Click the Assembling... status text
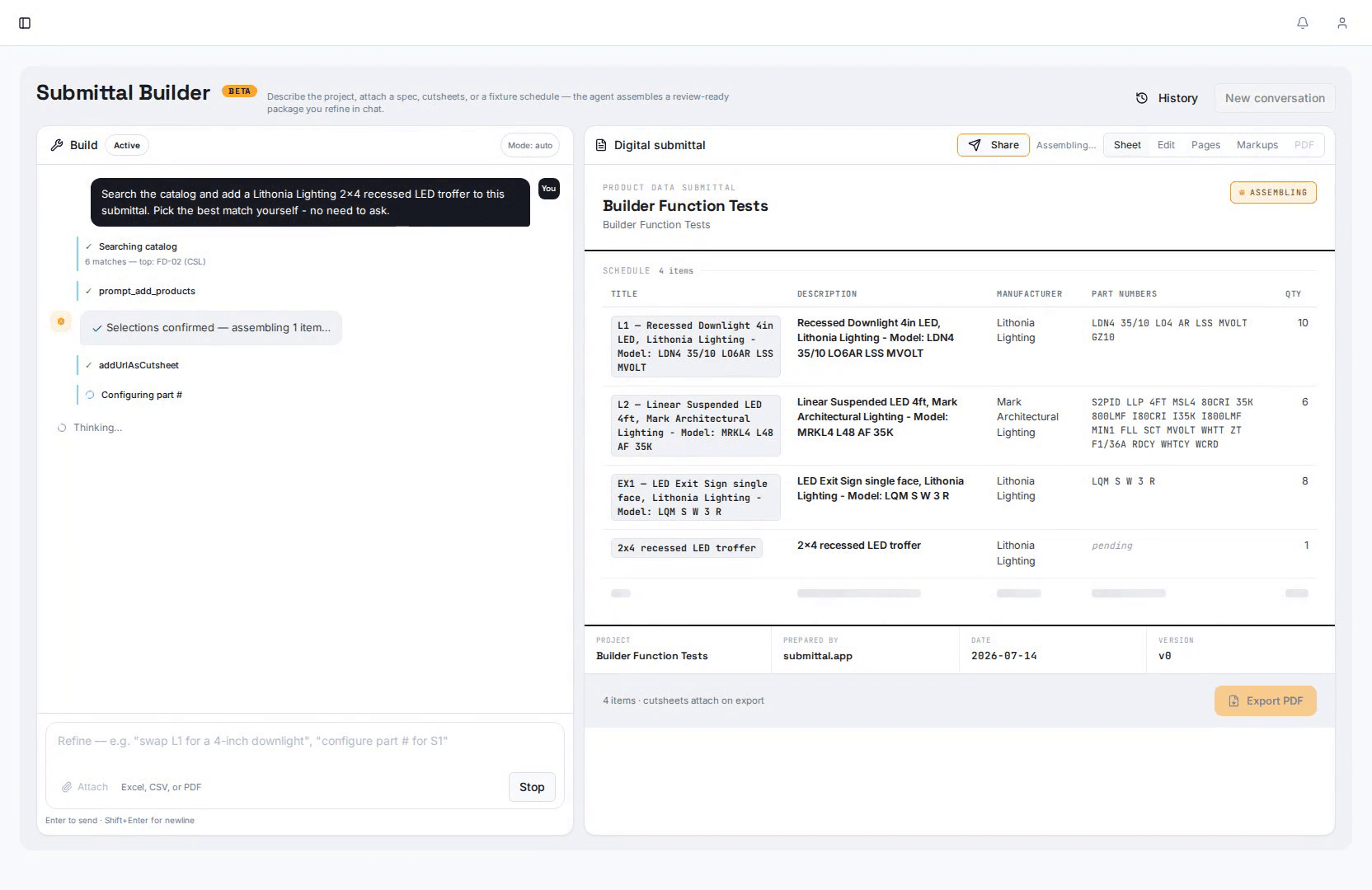 (x=1066, y=145)
